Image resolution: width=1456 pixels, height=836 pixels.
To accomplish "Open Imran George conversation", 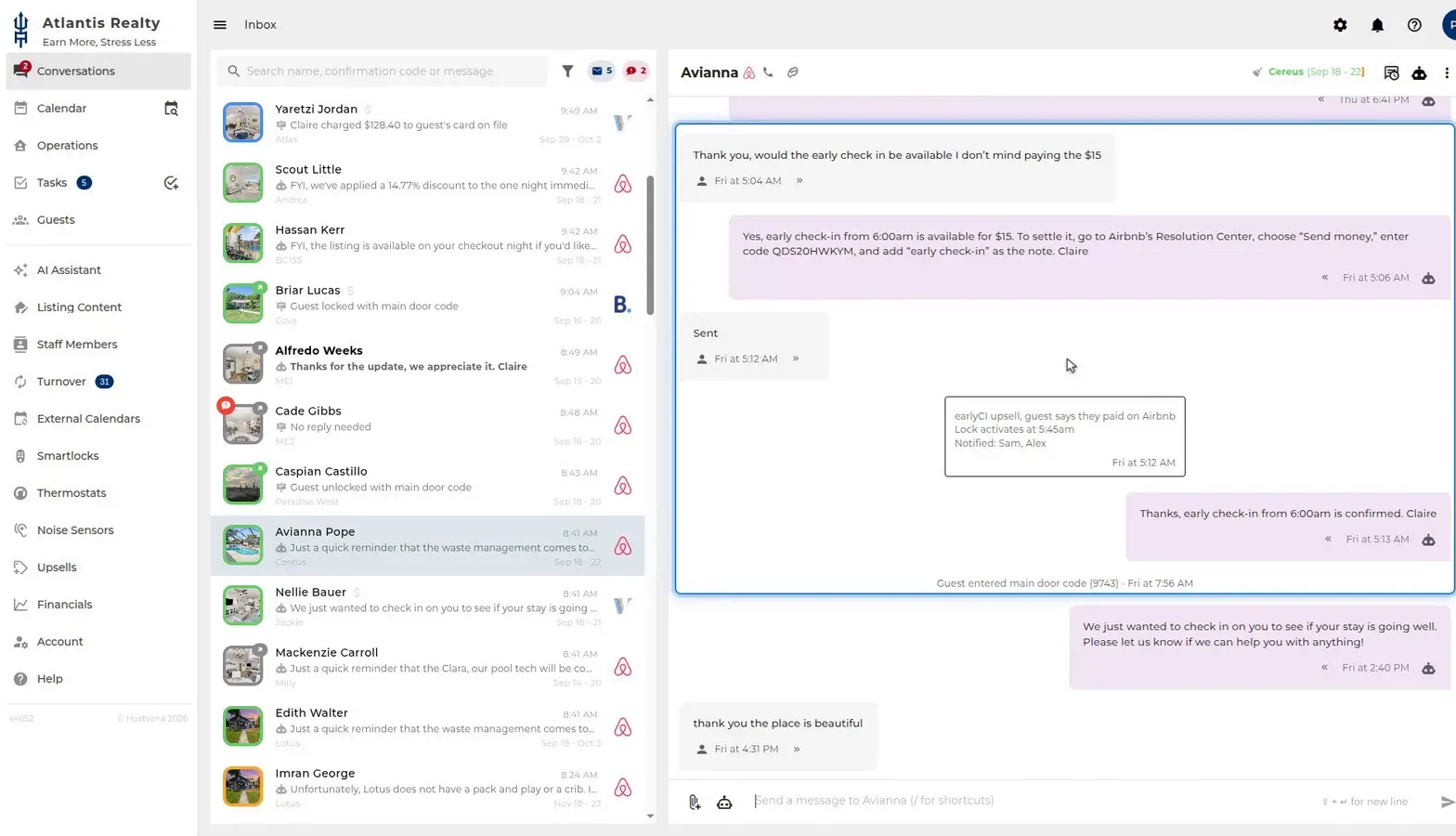I will pos(427,788).
